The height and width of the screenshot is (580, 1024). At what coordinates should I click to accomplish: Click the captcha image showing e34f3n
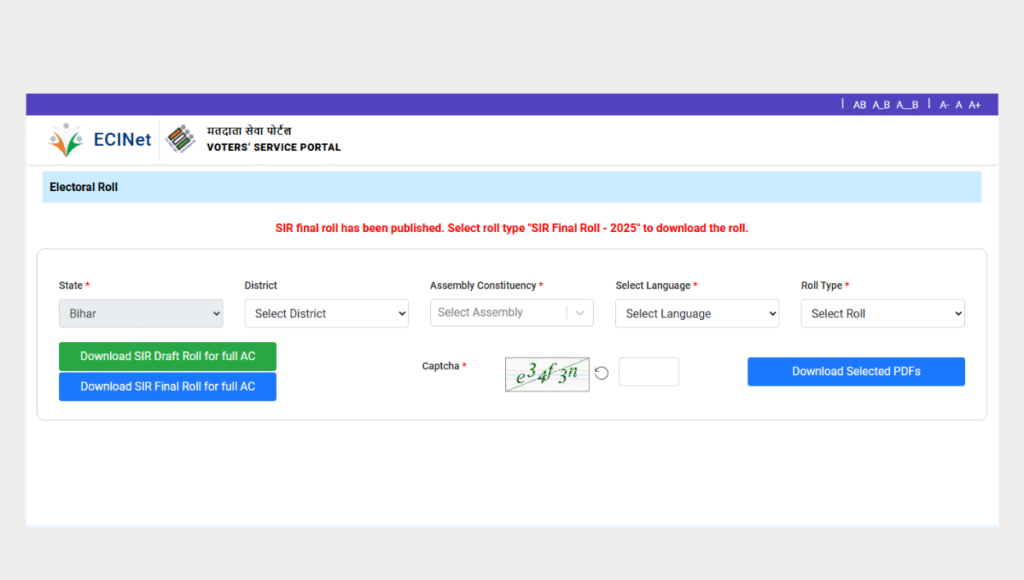coord(547,374)
